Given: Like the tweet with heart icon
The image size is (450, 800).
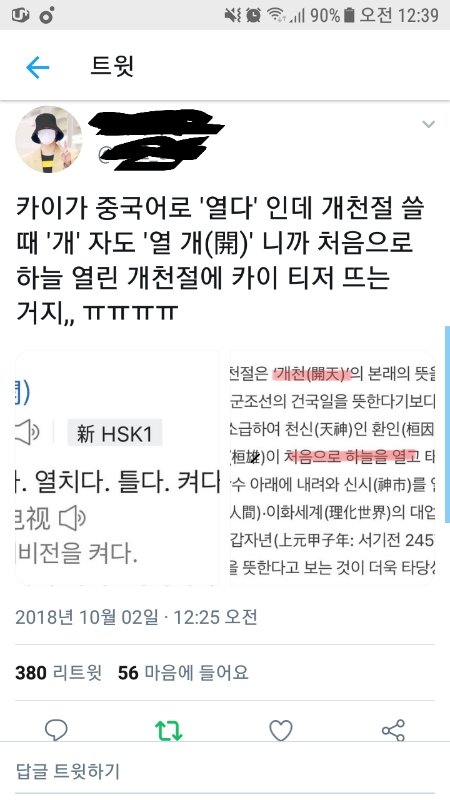Looking at the screenshot, I should (281, 730).
